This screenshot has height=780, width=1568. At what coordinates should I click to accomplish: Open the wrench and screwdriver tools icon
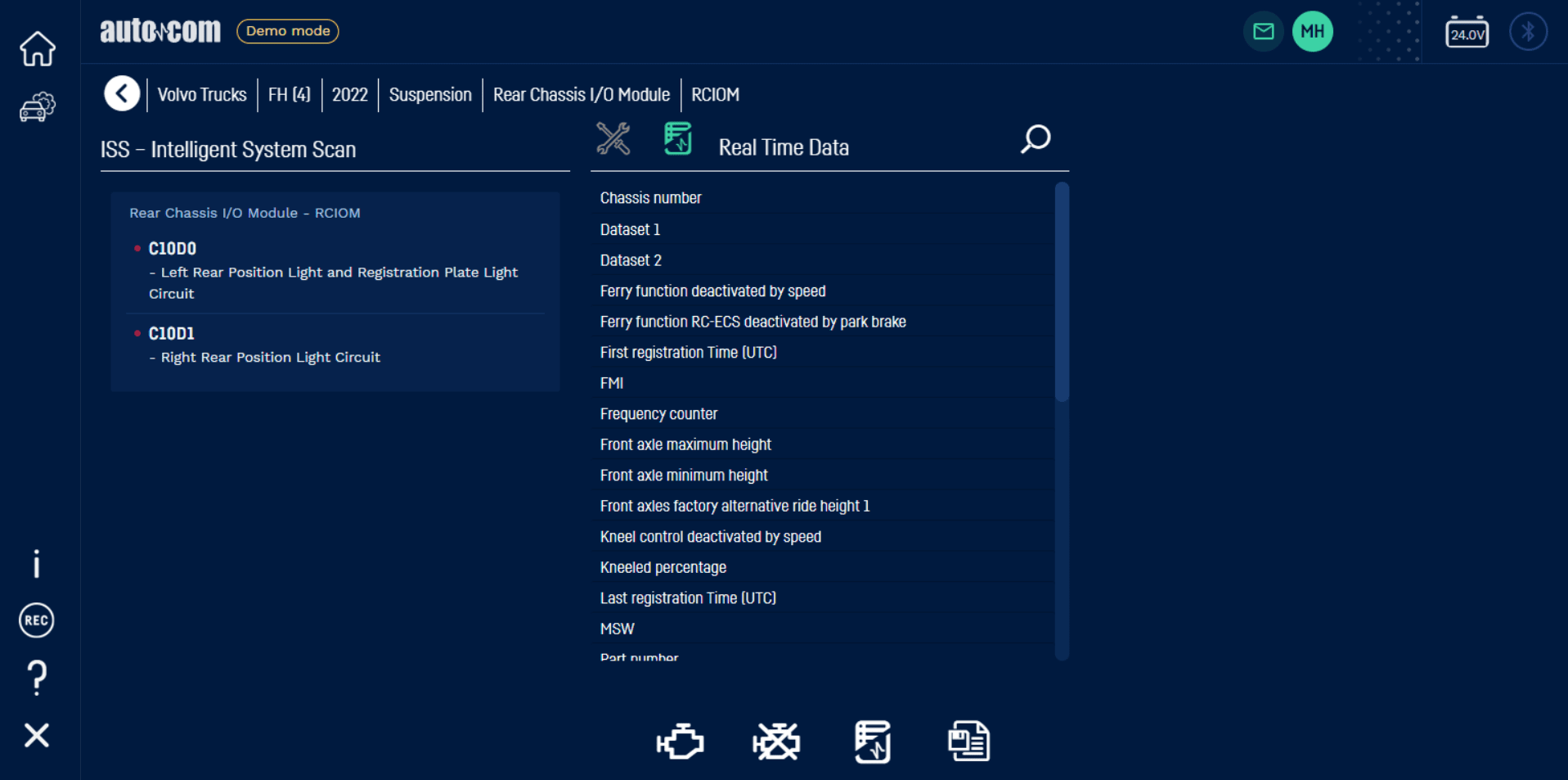613,139
